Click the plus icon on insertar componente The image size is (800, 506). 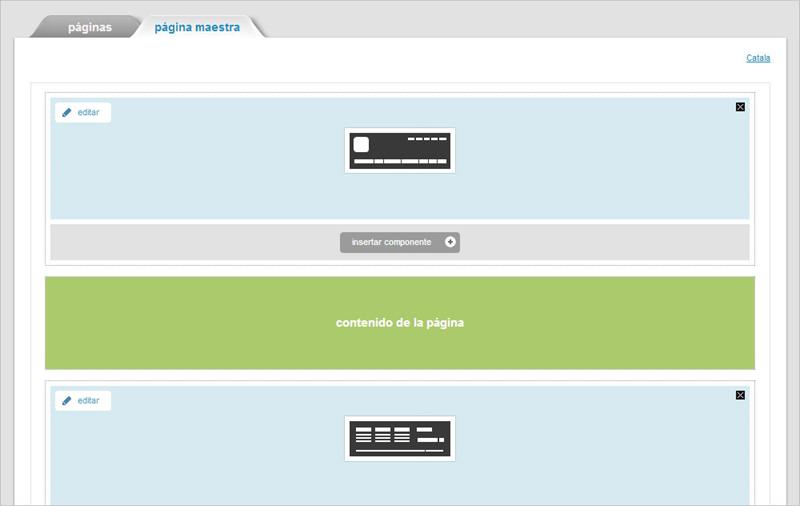click(x=450, y=242)
